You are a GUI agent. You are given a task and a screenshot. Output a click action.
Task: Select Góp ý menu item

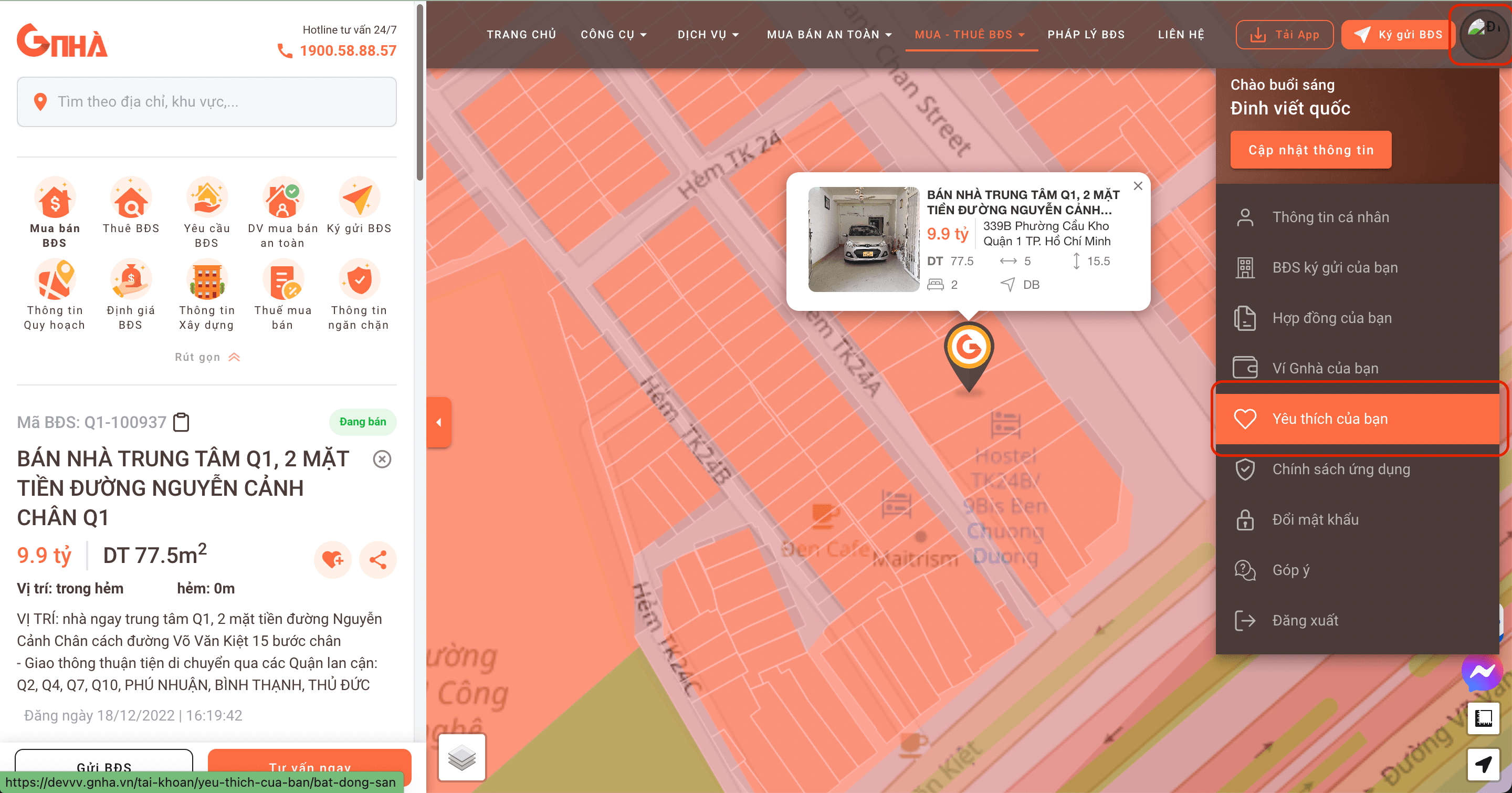[1357, 570]
